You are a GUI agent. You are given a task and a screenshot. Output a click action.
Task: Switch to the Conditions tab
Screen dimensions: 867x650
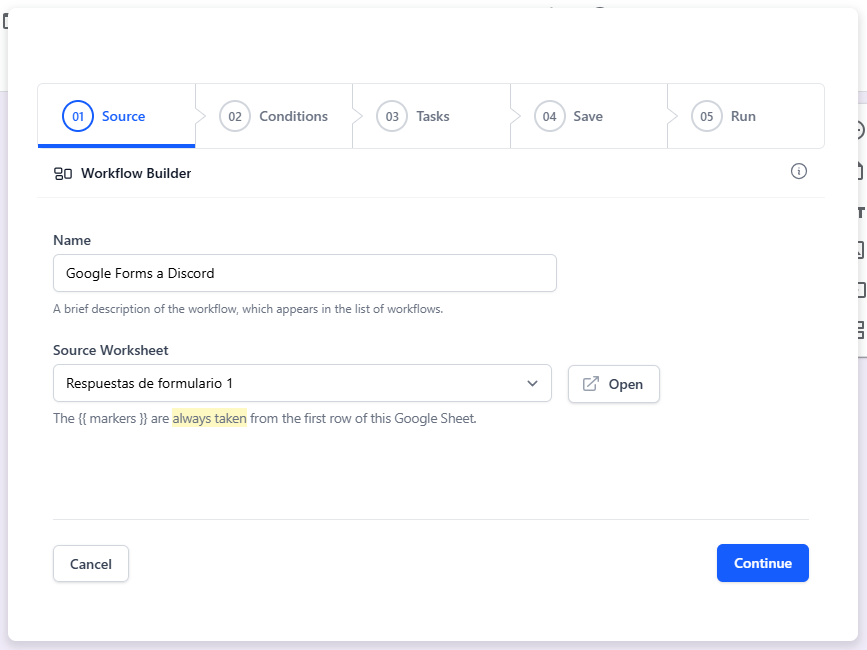coord(294,116)
